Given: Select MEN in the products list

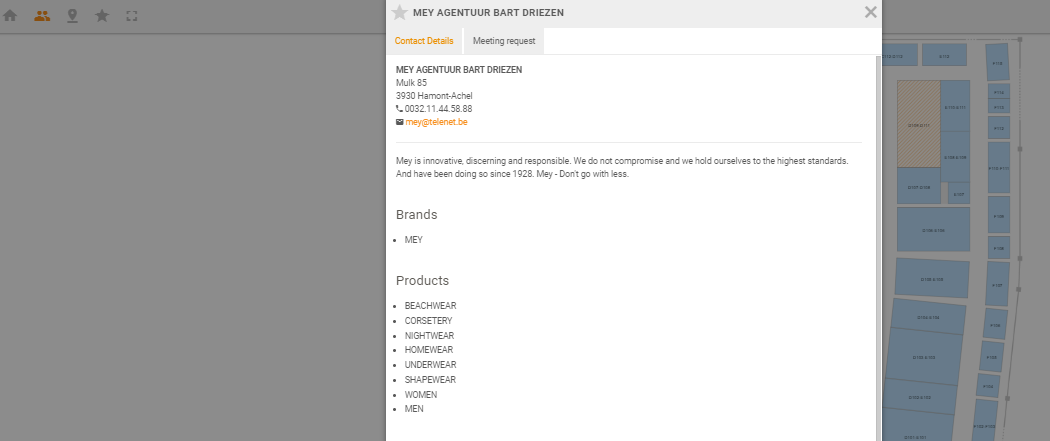Looking at the screenshot, I should pos(414,408).
